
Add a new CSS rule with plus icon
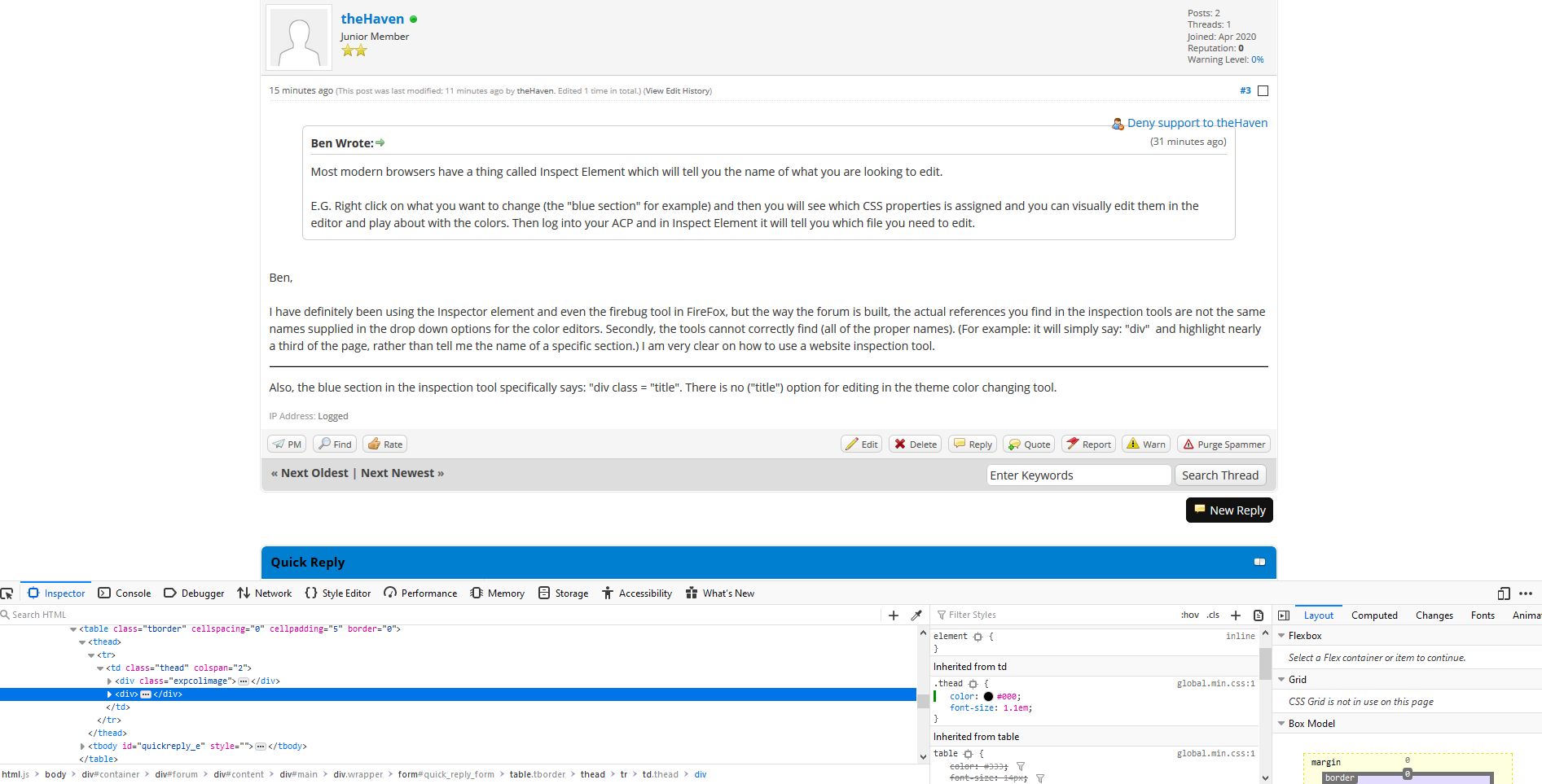[x=1236, y=615]
